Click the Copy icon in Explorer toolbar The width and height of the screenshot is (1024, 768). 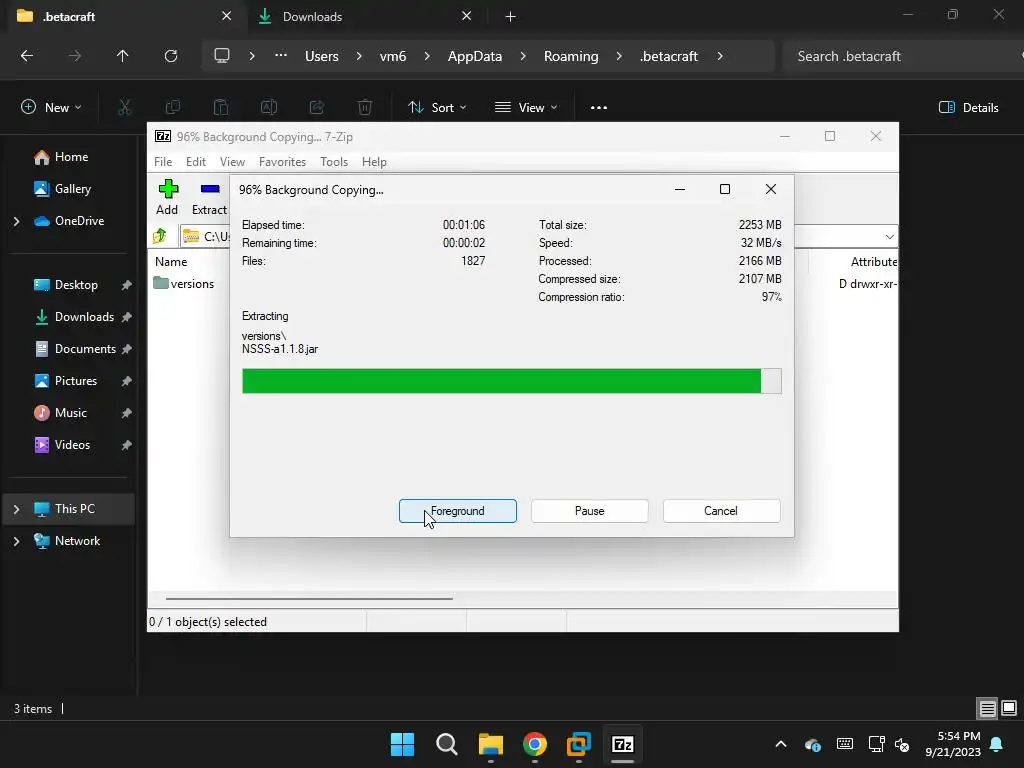[172, 108]
